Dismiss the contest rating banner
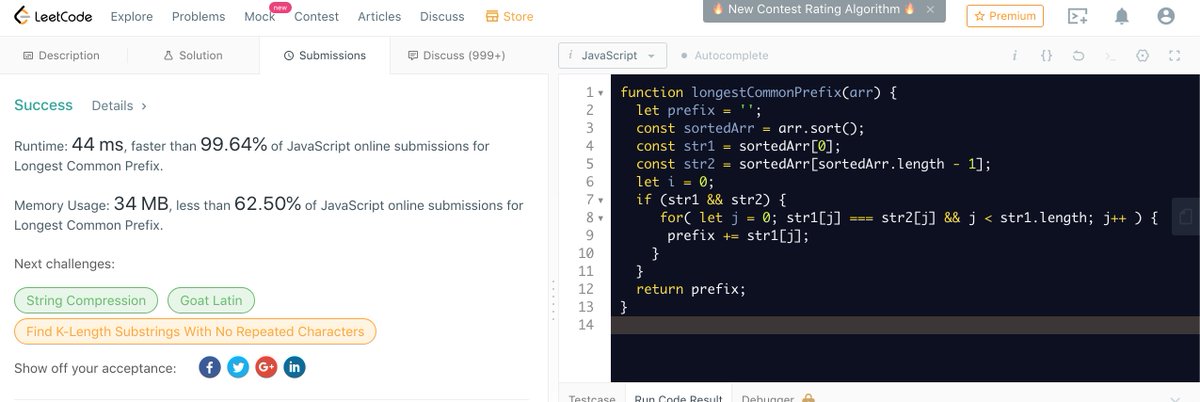The width and height of the screenshot is (1200, 402). (931, 9)
